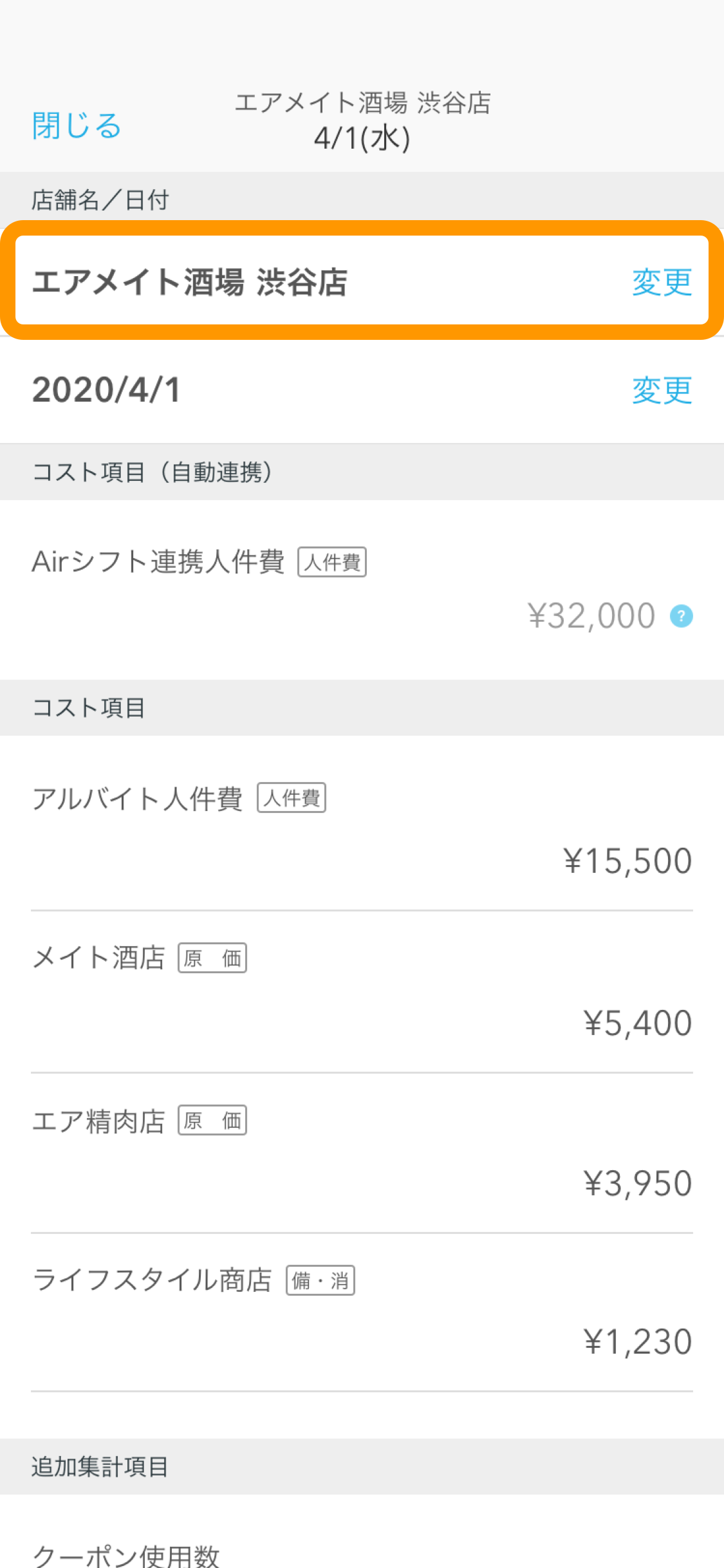
Task: Open the help icon next to ¥32,000
Action: (x=681, y=616)
